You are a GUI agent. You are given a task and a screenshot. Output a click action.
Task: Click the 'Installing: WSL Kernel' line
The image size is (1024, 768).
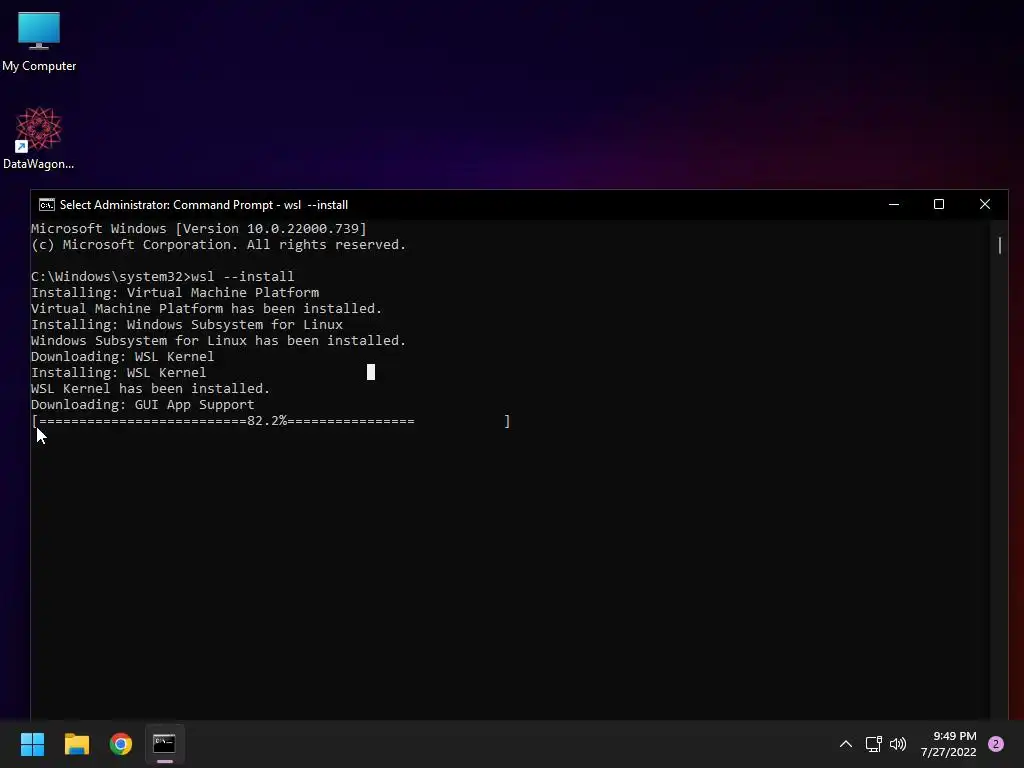pos(118,373)
